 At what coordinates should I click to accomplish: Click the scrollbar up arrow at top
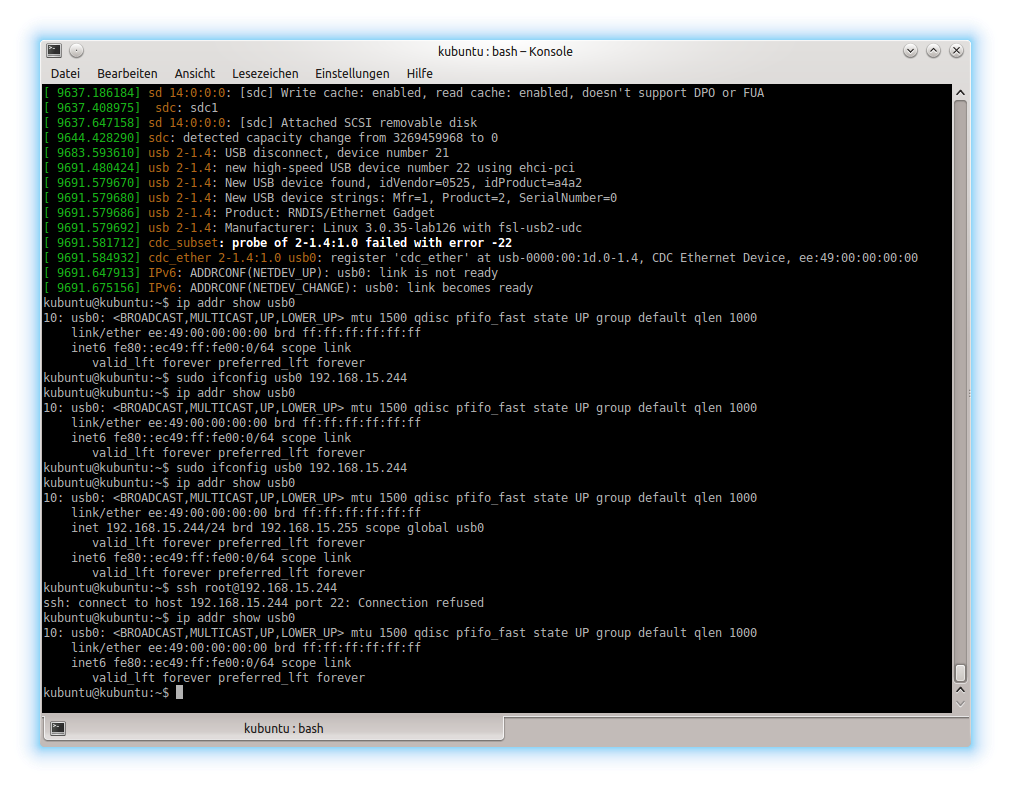pos(960,93)
